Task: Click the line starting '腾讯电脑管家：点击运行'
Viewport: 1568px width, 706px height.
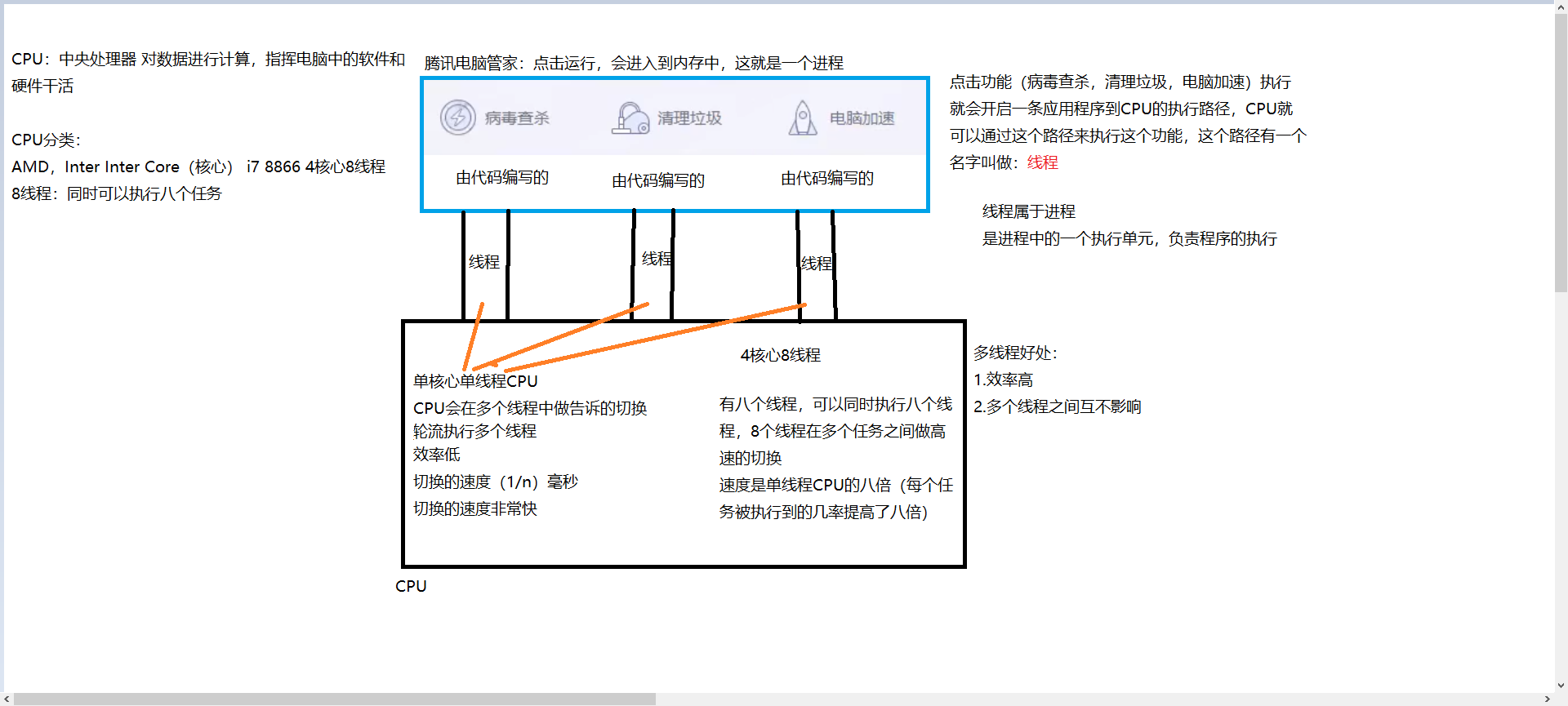Action: [x=634, y=63]
